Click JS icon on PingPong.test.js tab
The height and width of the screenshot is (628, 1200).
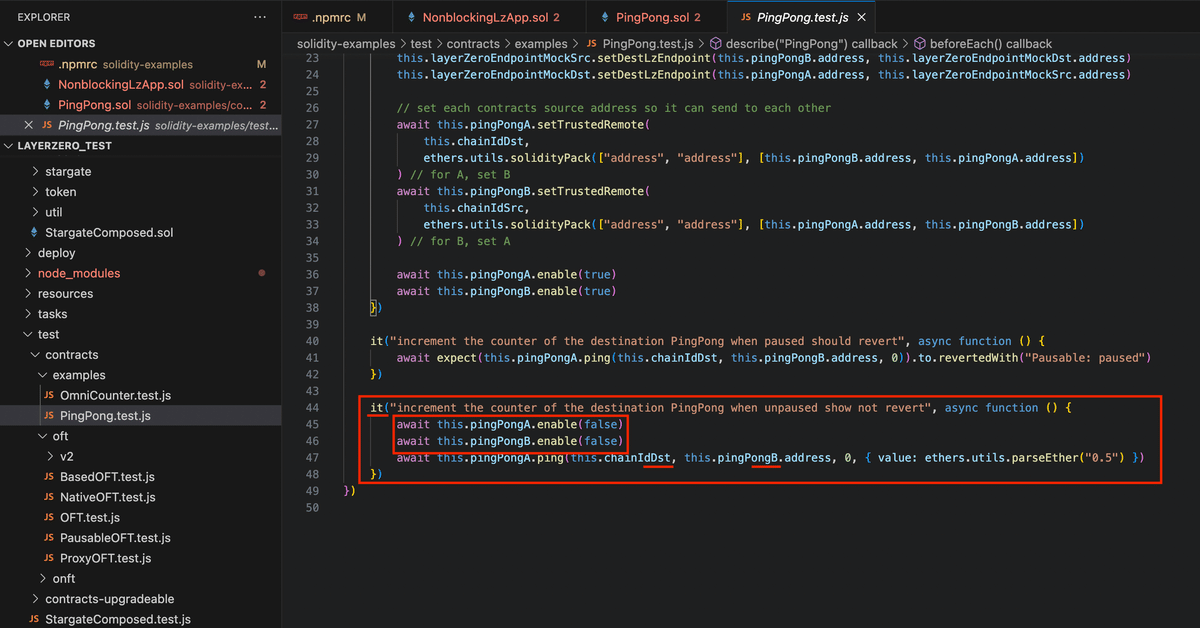744,18
